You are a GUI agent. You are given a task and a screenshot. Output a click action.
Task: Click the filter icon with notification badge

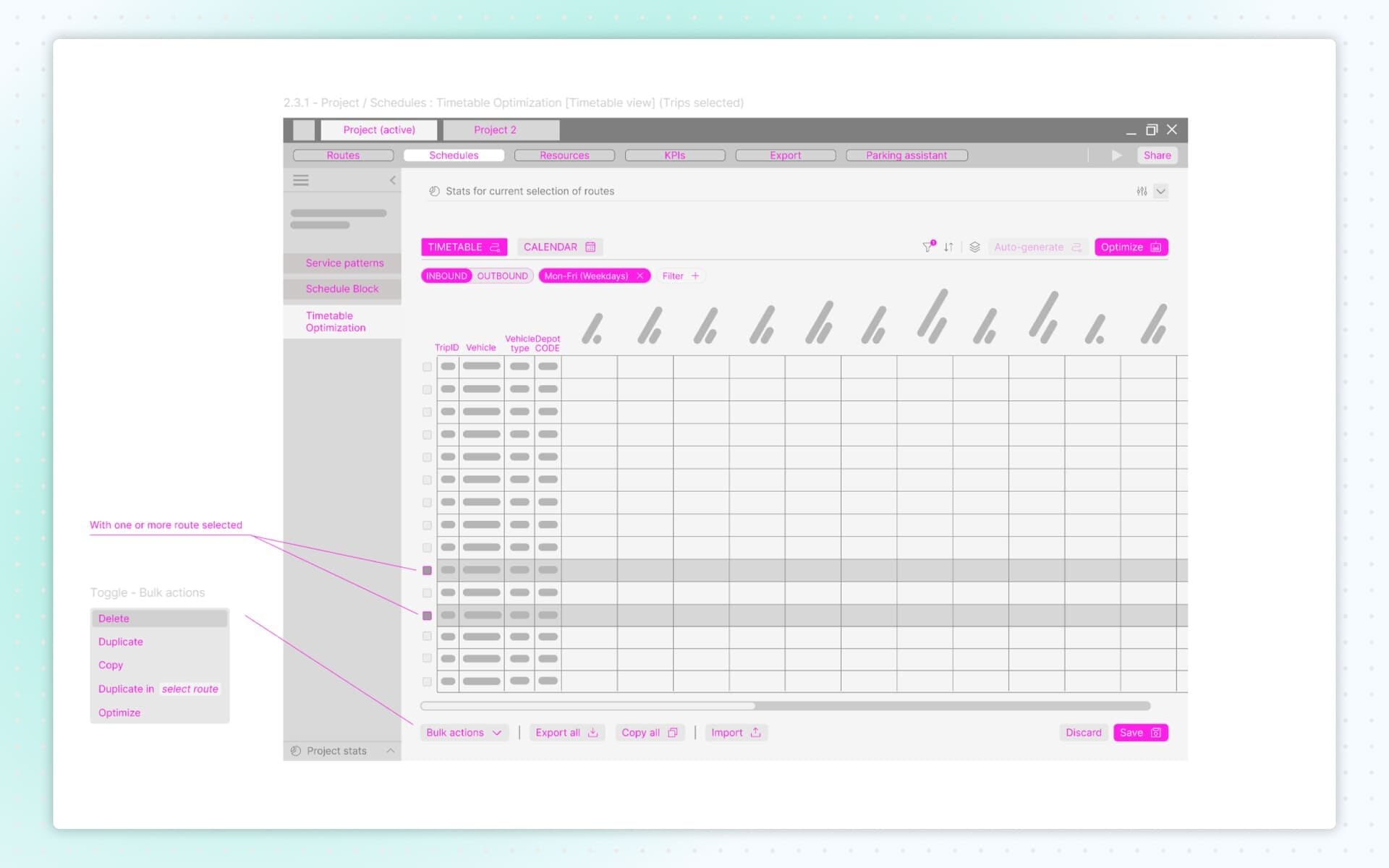[927, 247]
